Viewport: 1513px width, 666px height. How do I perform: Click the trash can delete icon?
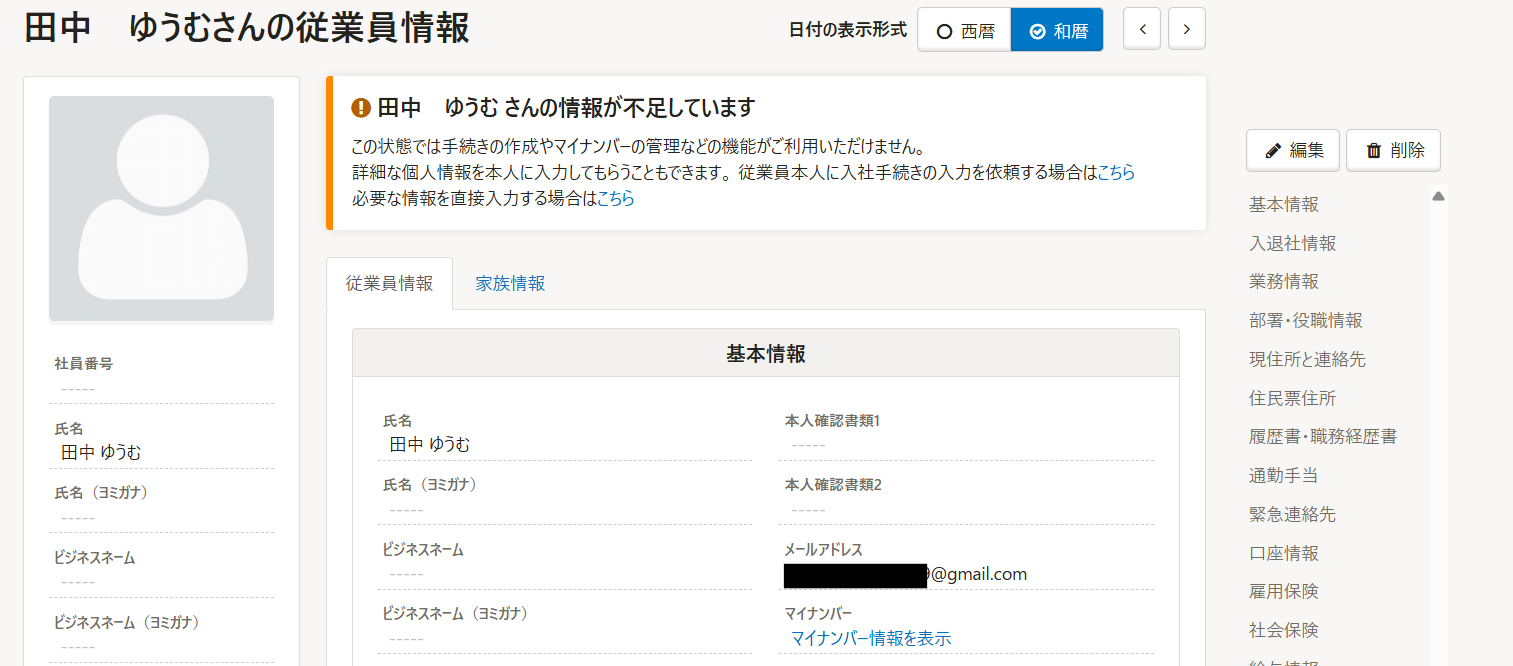coord(1374,151)
